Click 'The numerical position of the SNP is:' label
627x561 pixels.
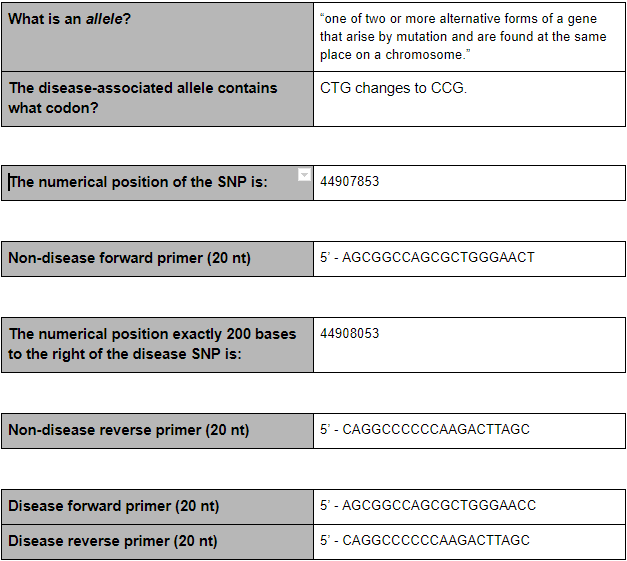click(x=138, y=182)
